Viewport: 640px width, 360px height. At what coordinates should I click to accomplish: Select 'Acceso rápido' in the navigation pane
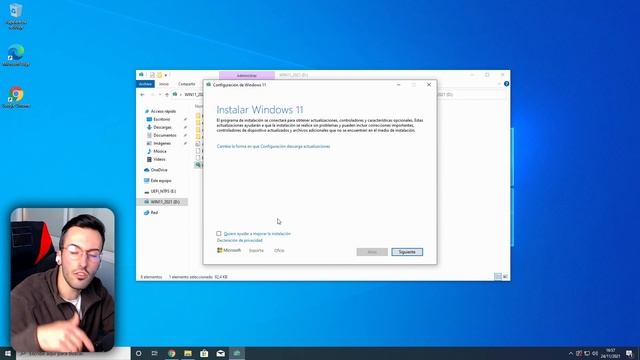coord(163,111)
